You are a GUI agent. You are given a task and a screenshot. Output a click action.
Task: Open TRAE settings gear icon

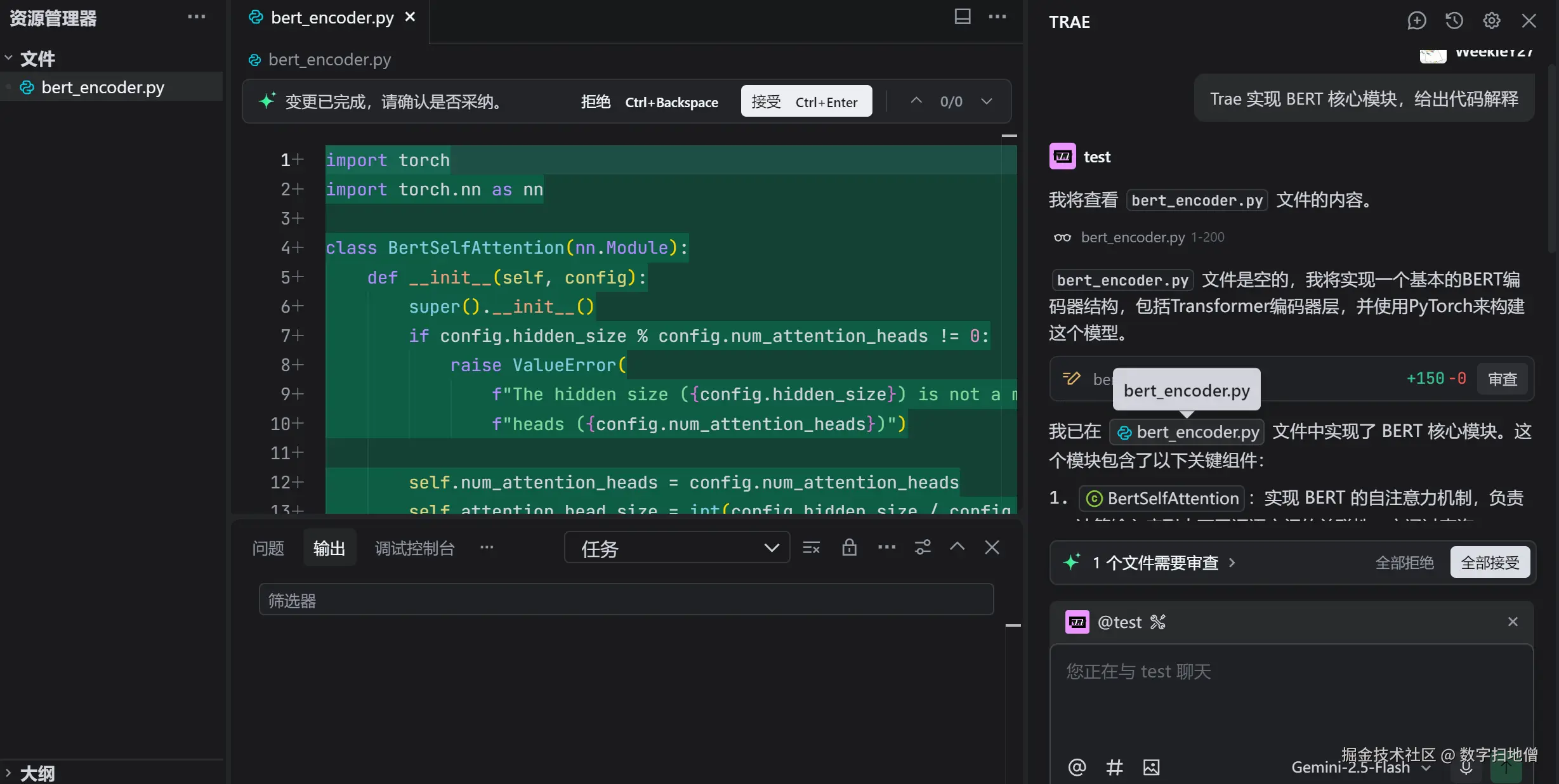tap(1491, 21)
